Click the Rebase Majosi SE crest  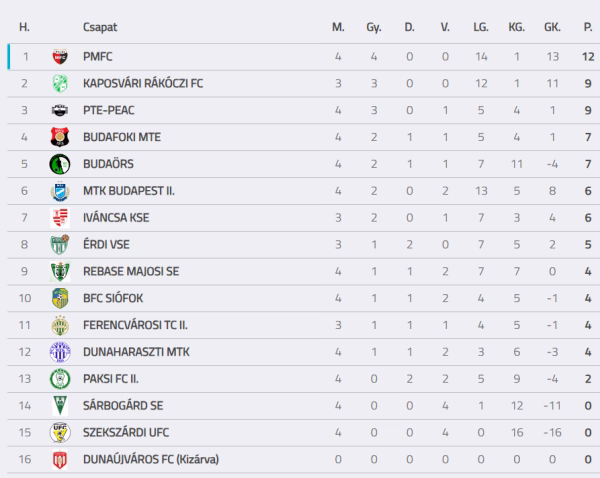coord(60,271)
